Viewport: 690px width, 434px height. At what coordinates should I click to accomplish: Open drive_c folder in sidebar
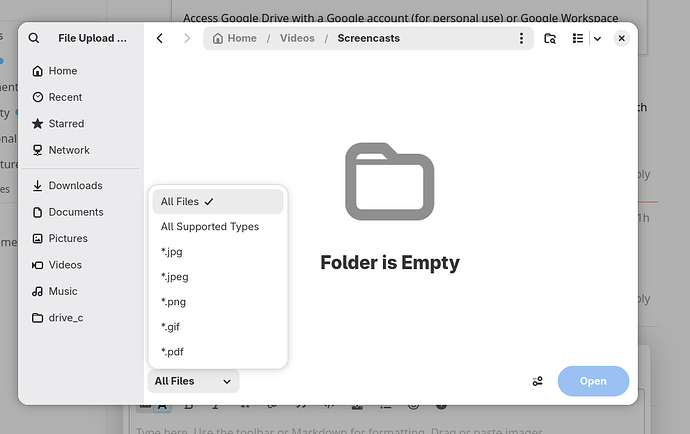(81, 318)
